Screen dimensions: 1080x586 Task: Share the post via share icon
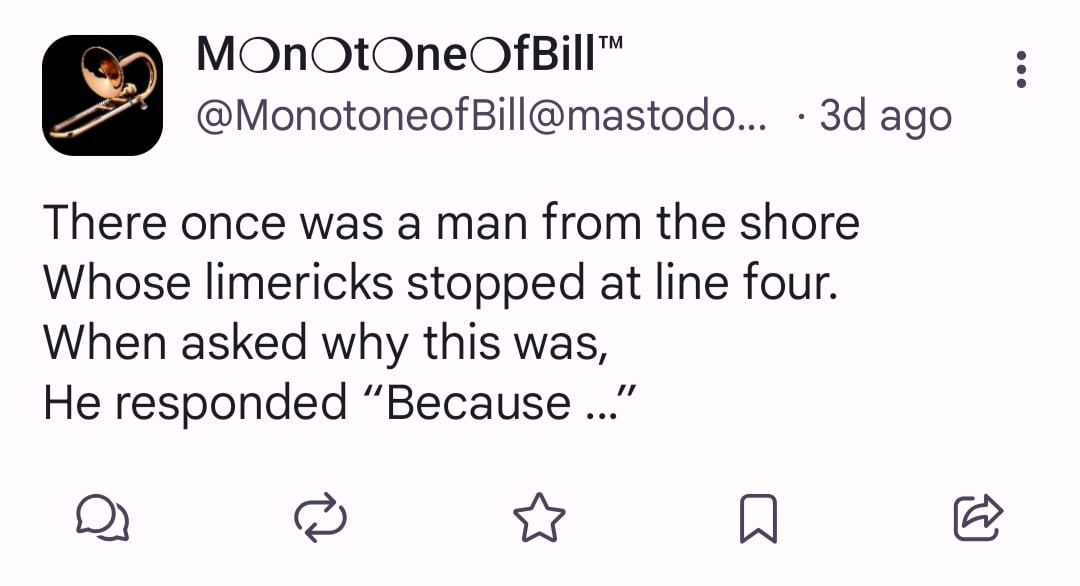976,519
